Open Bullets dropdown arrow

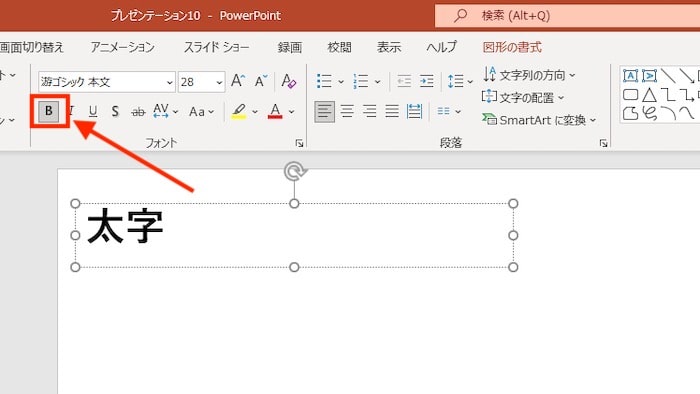pyautogui.click(x=341, y=82)
